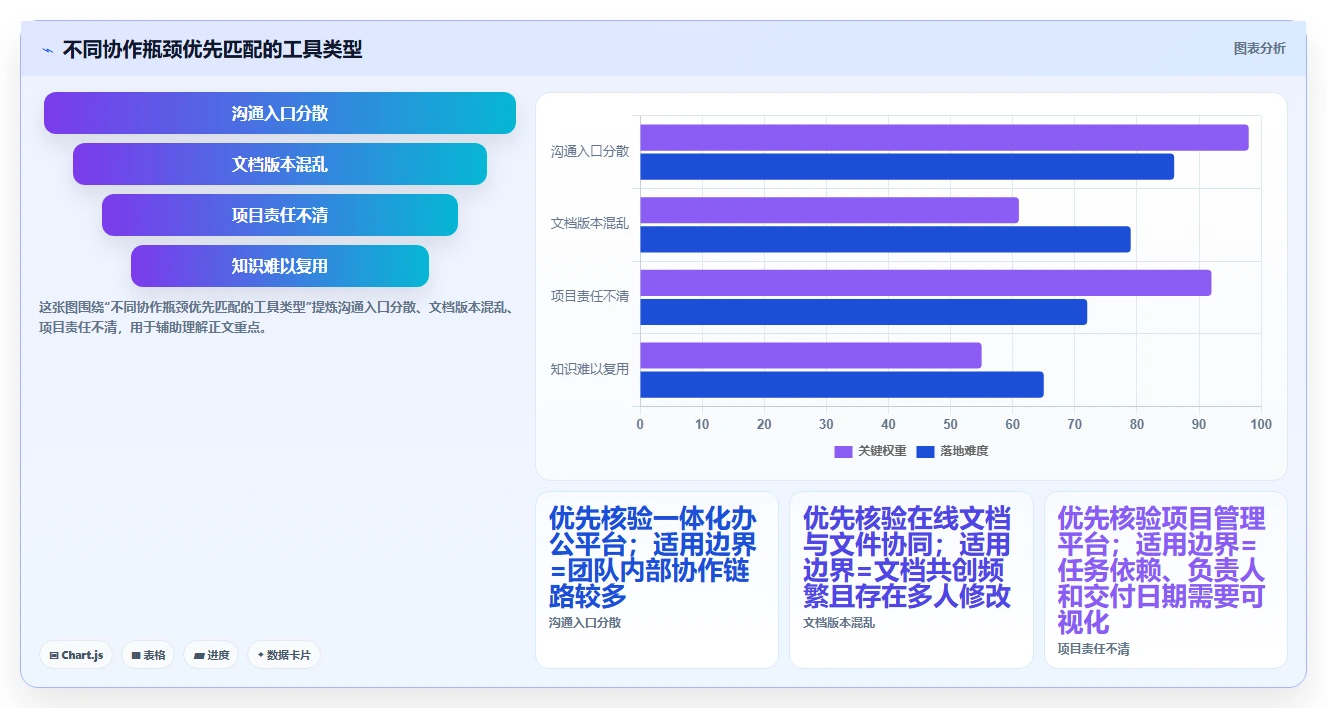1327x708 pixels.
Task: Open the 优先核验在线文档与文件协同 data card
Action: 911,580
